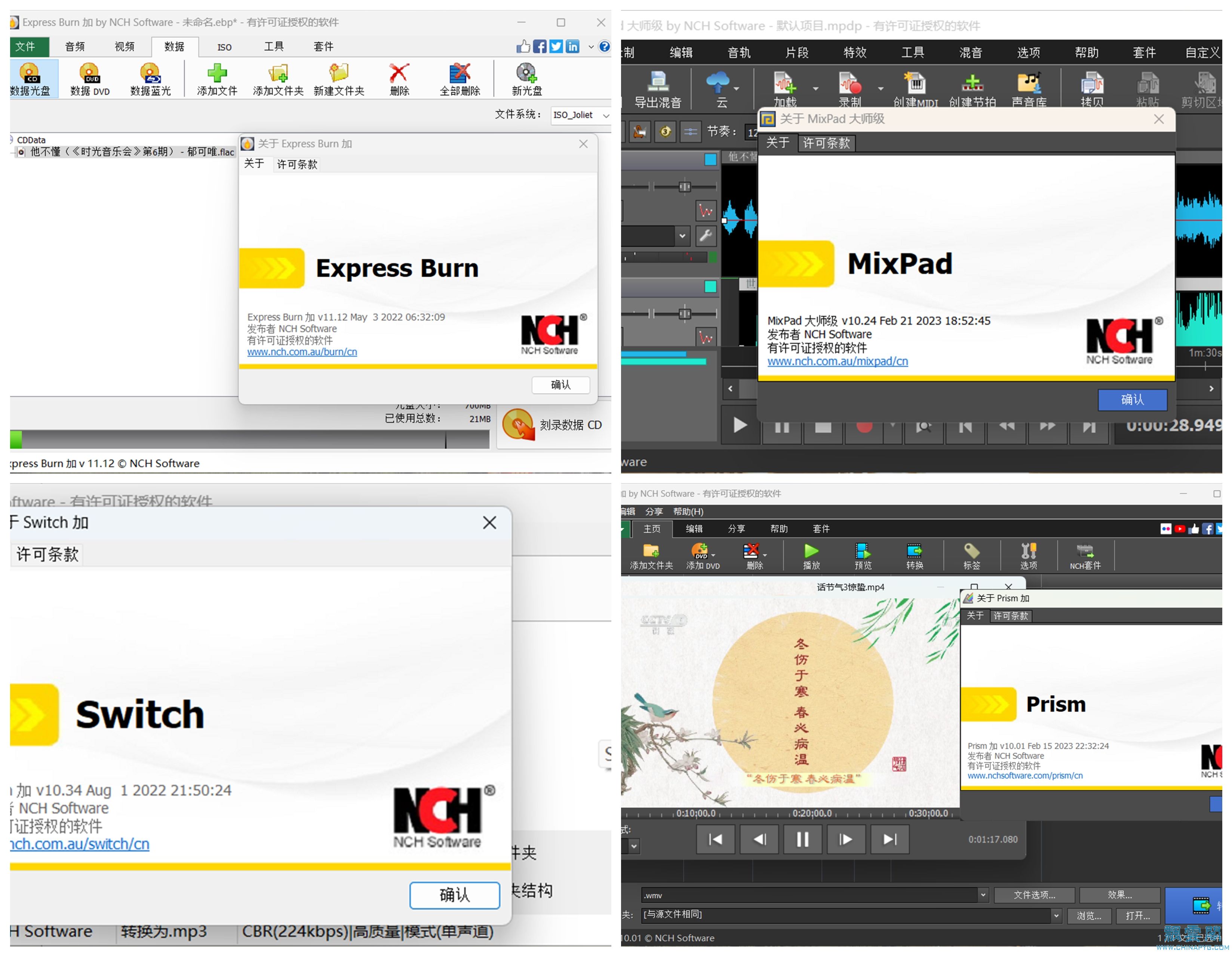Click 文件选项... button in Prism
The image size is (1232, 954).
[1034, 895]
